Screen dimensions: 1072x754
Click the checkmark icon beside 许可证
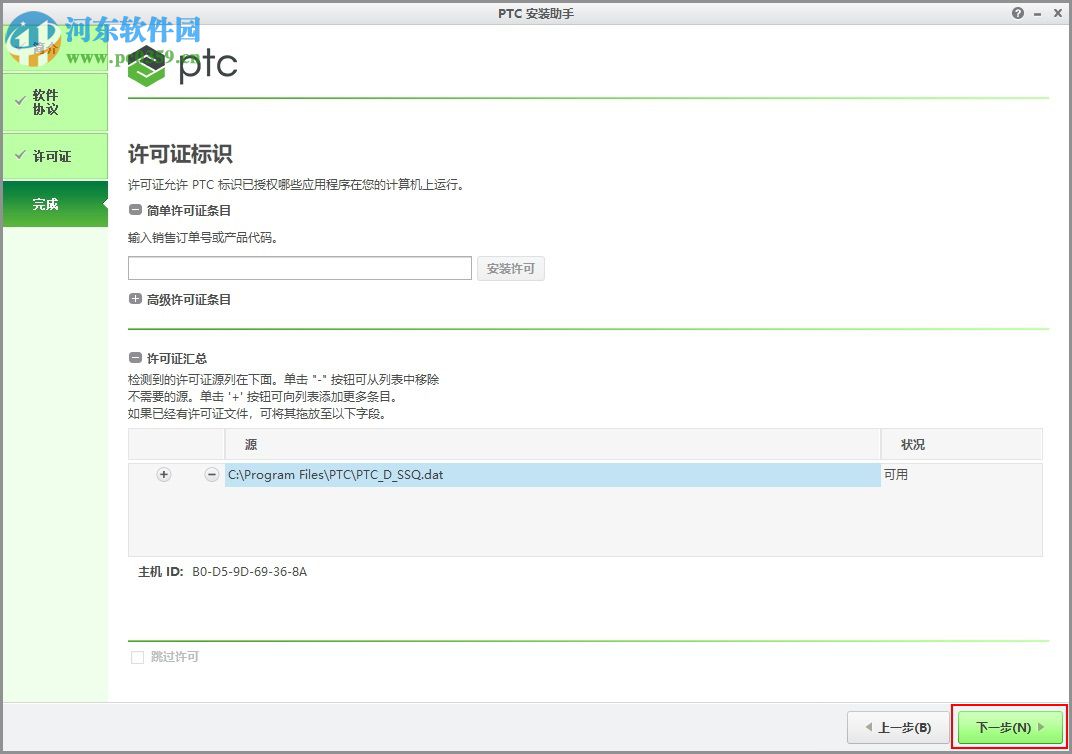[22, 156]
